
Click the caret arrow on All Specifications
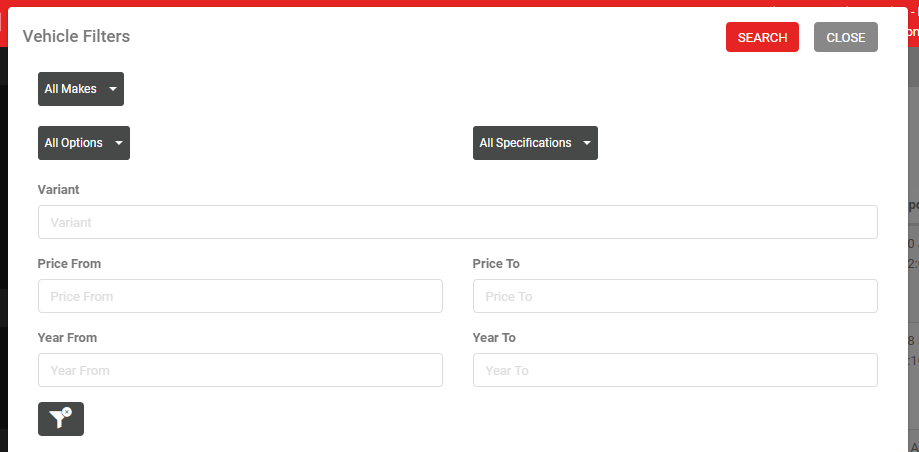pos(587,143)
